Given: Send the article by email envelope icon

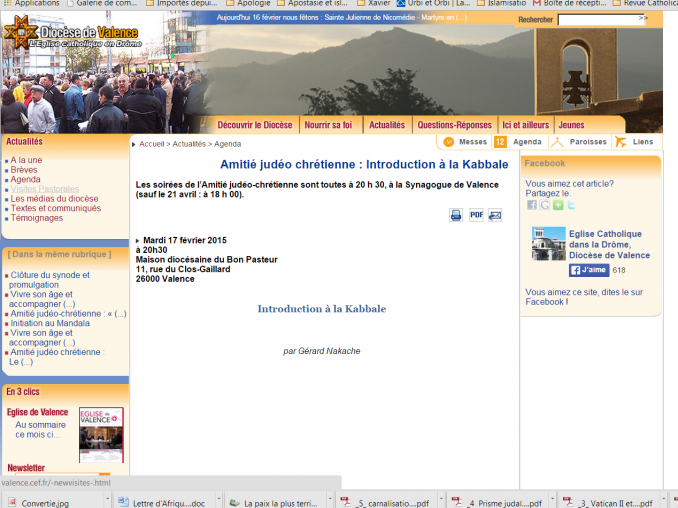Looking at the screenshot, I should (495, 215).
